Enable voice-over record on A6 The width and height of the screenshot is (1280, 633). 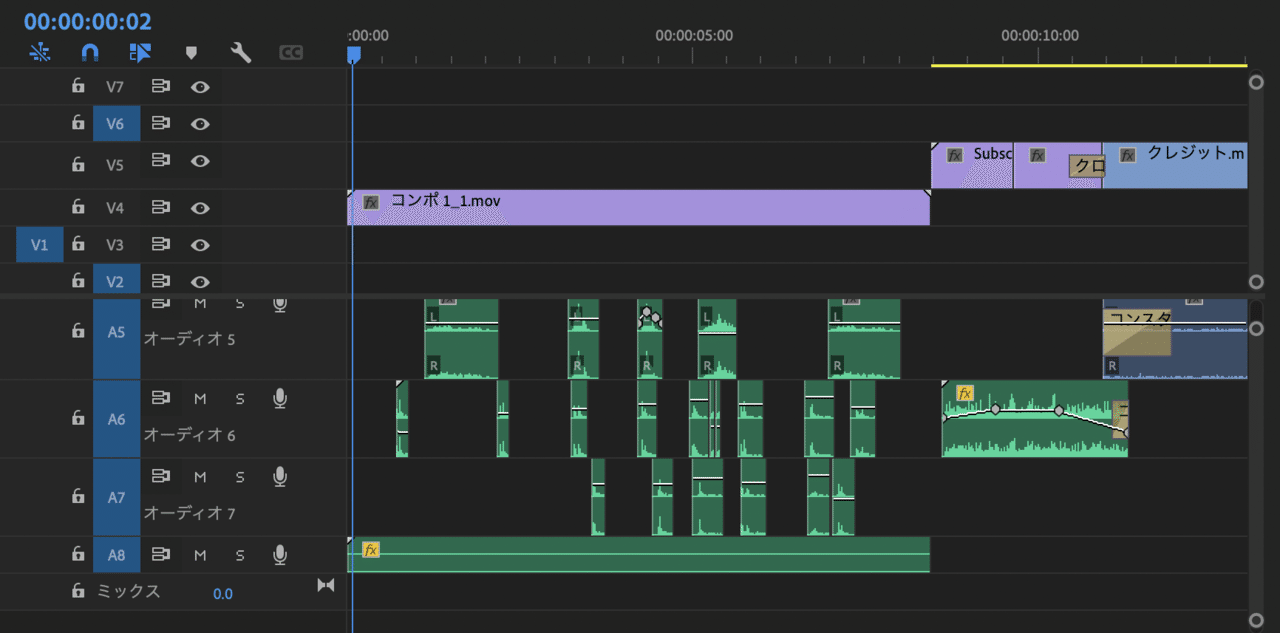point(280,399)
